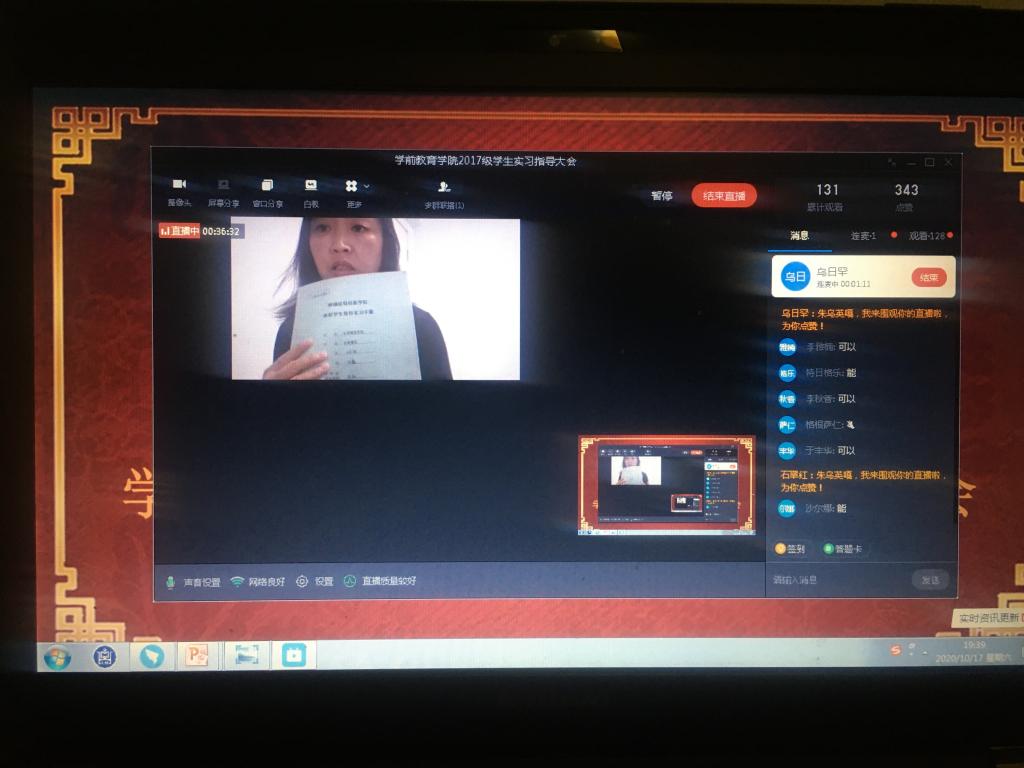Click the 签到 sign-in button
This screenshot has width=1024, height=768.
click(790, 549)
